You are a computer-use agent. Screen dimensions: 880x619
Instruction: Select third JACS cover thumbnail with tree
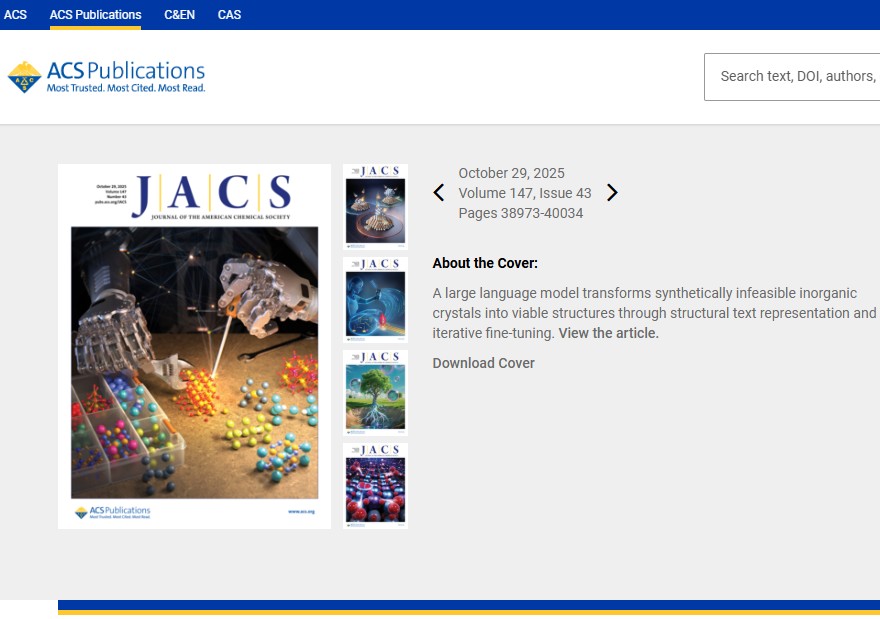coord(375,393)
